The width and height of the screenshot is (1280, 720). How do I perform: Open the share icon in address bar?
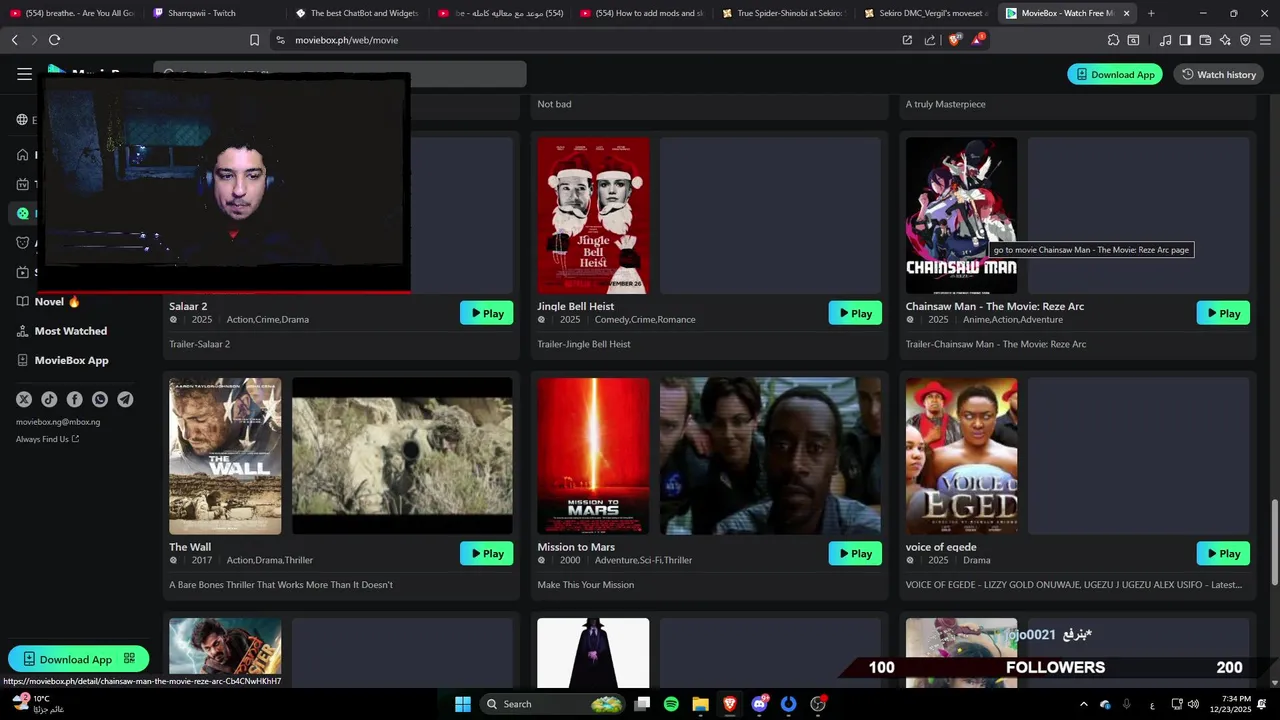point(930,40)
